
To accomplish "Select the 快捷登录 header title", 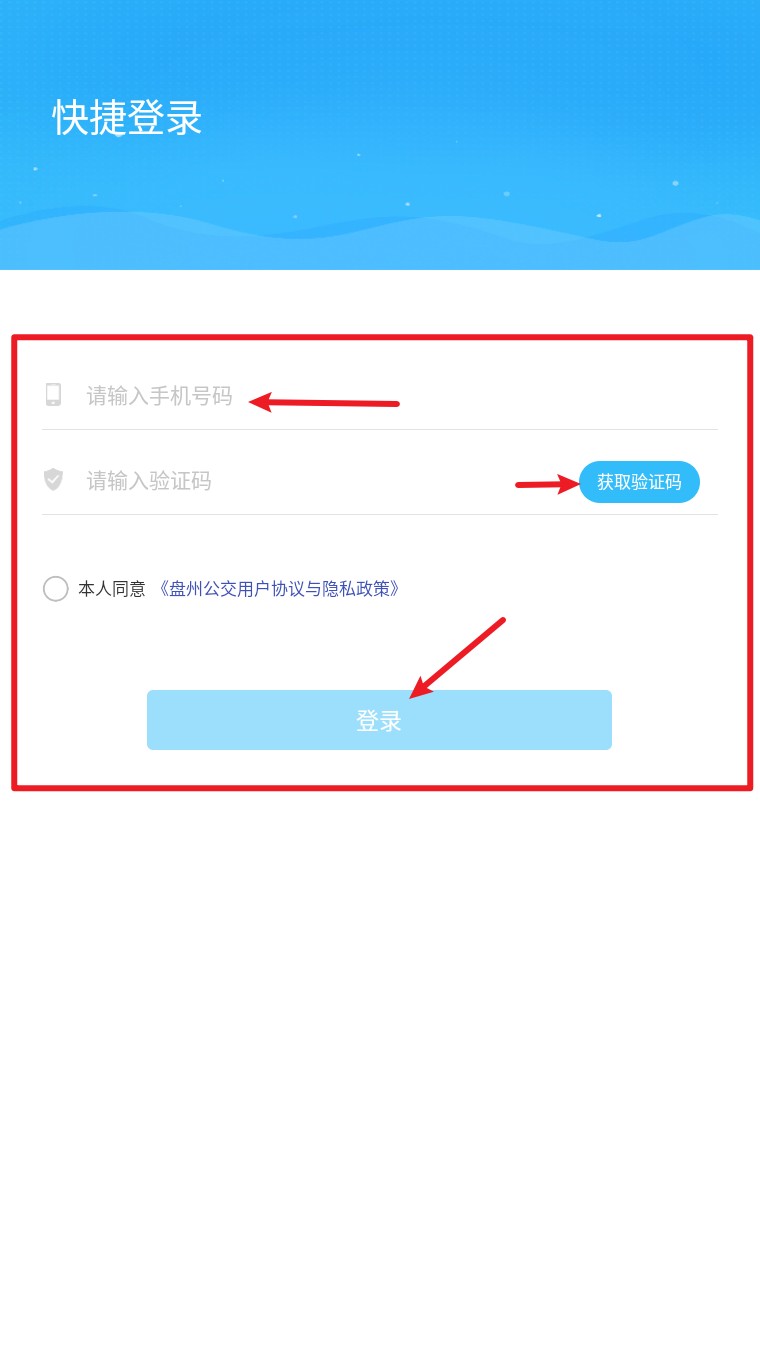I will 128,118.
